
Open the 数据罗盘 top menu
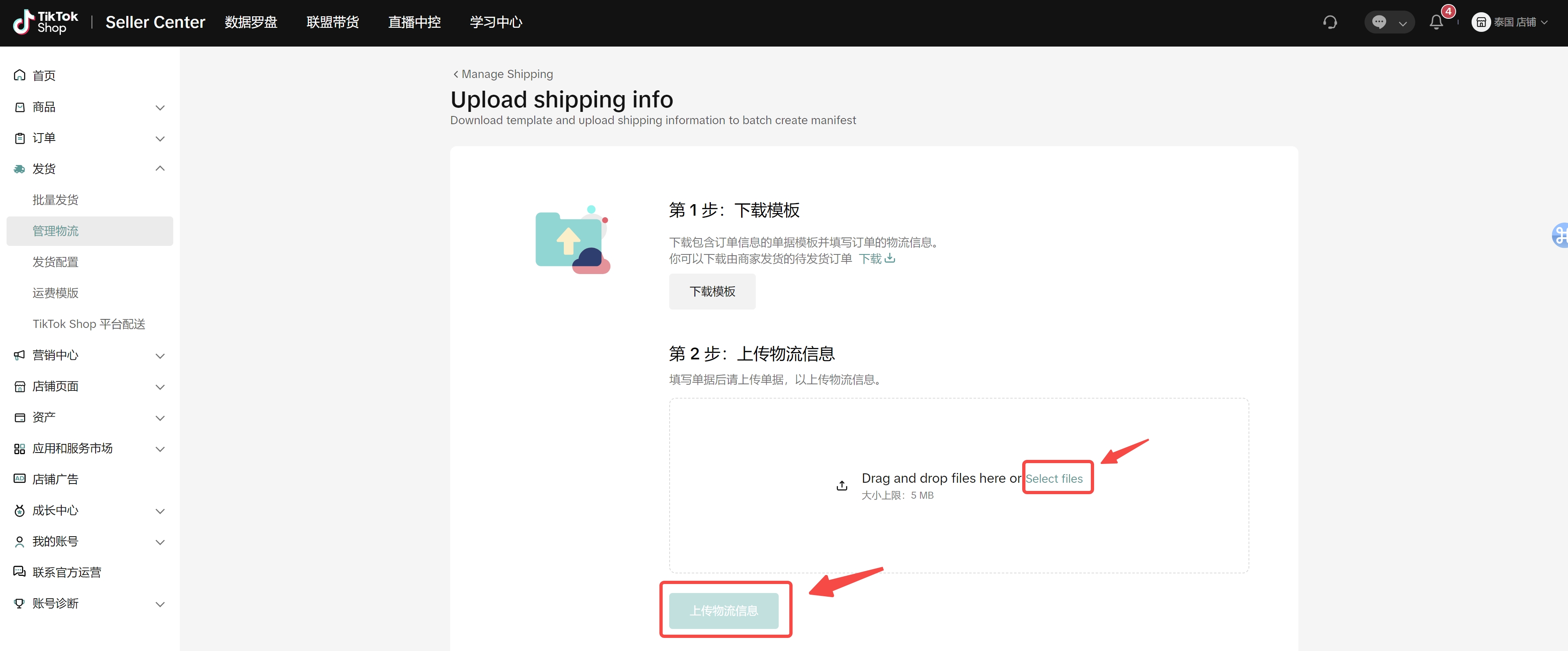(251, 22)
